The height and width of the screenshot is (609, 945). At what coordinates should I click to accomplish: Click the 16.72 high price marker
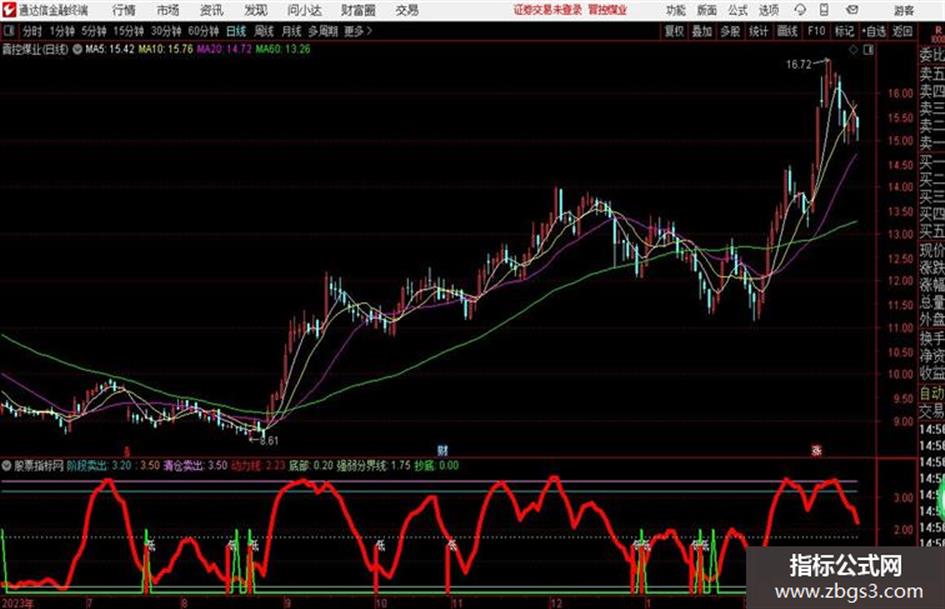[799, 64]
